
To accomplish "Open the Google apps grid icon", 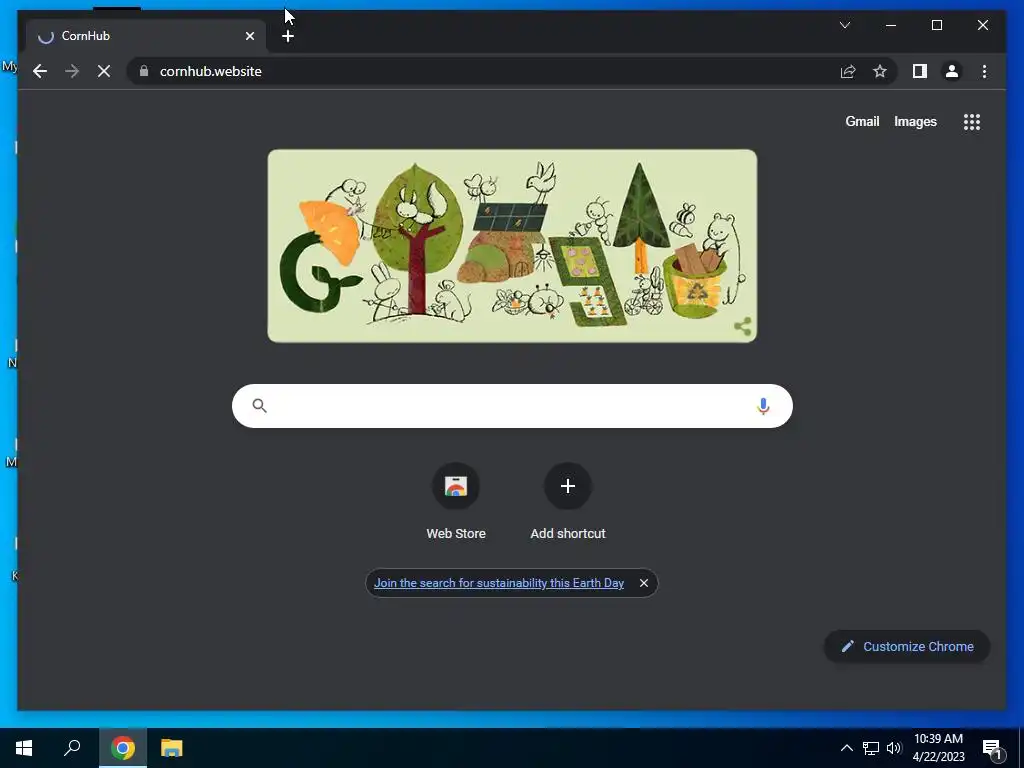I will (972, 121).
